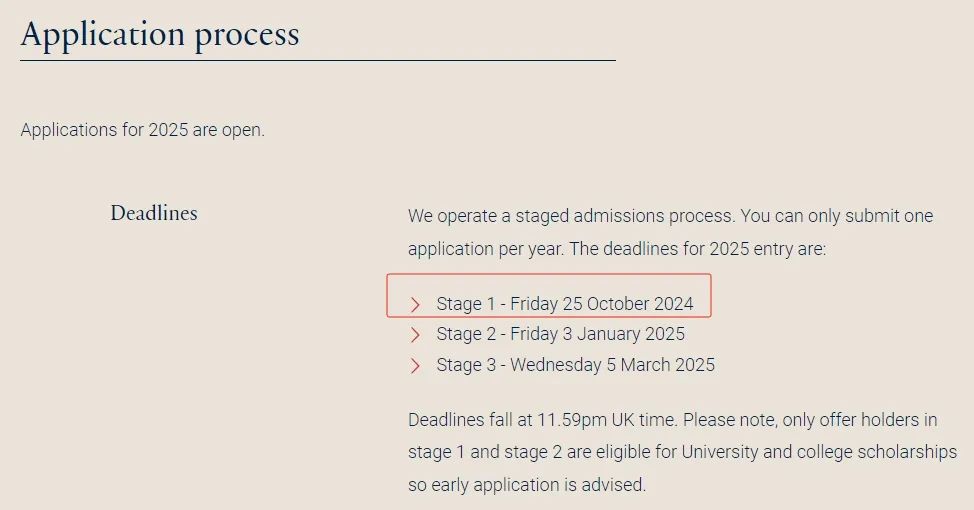The width and height of the screenshot is (974, 510).
Task: Select Stage 1 - Friday 25 October 2024
Action: [565, 304]
